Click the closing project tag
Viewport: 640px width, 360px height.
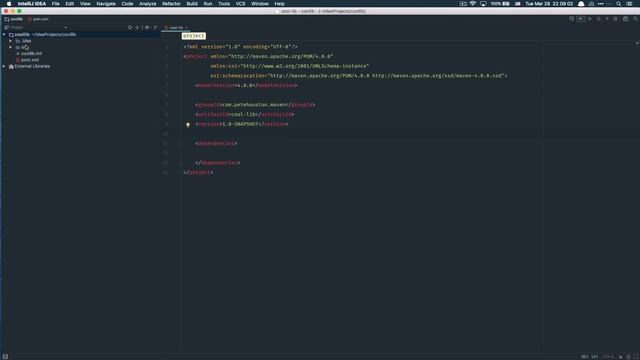pos(198,172)
